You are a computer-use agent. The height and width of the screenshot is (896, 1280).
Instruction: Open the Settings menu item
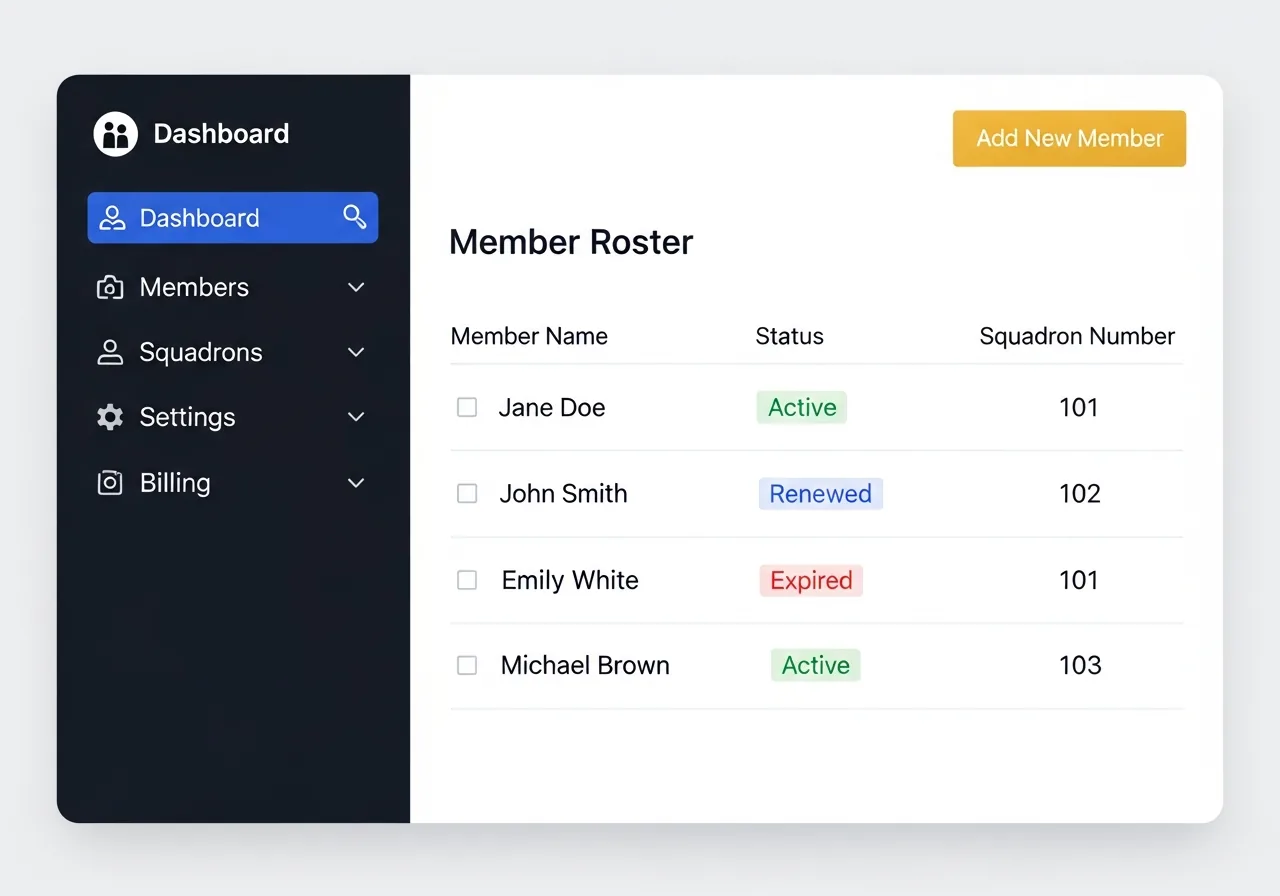coord(233,417)
